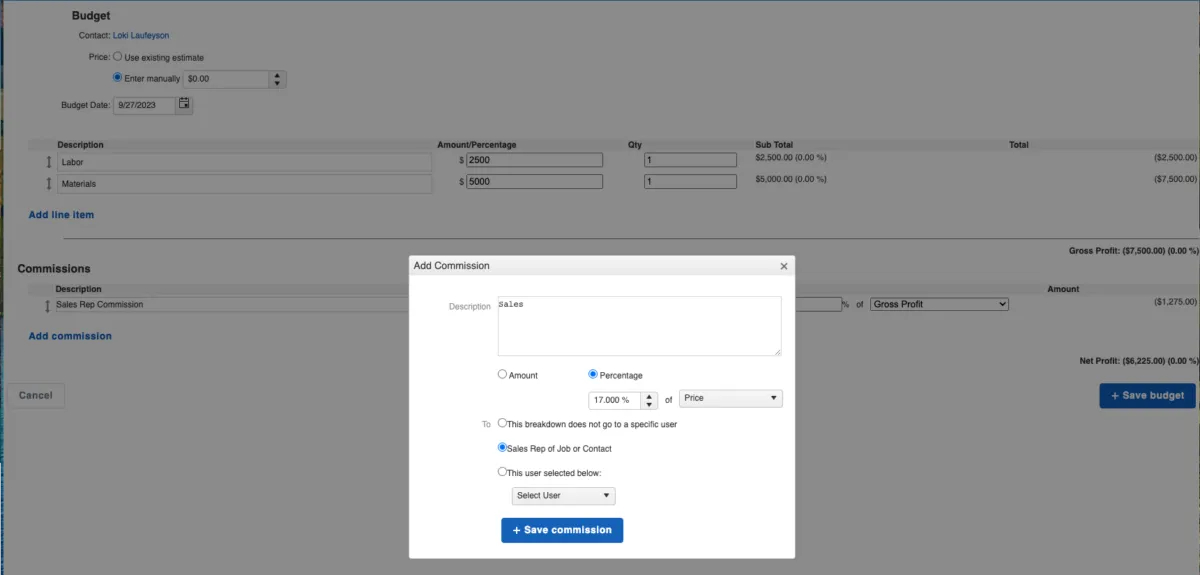This screenshot has width=1200, height=575.
Task: Select Sales Rep of Job or Contact
Action: point(503,448)
